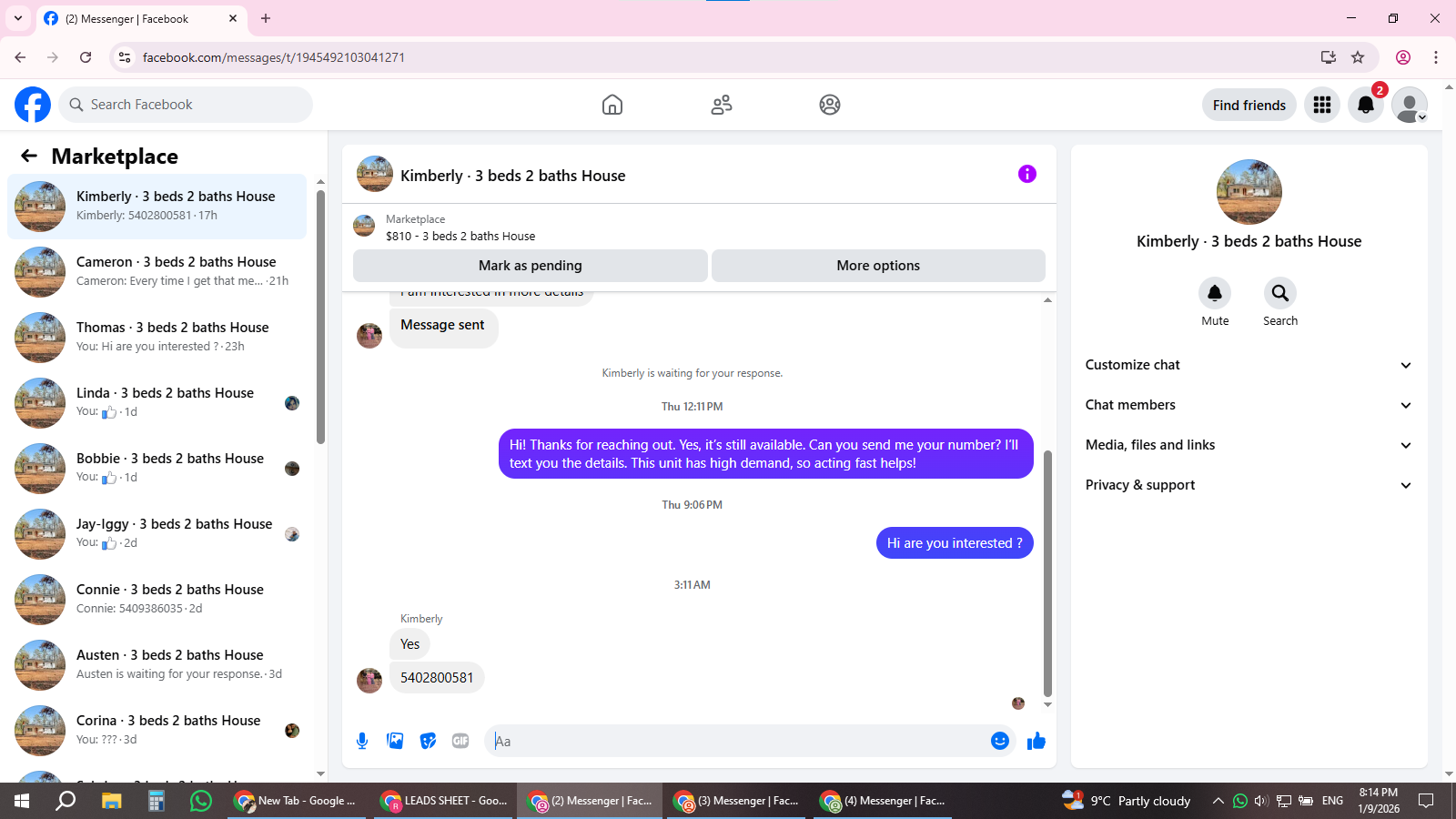
Task: Send a thumbs-up like
Action: [1036, 741]
